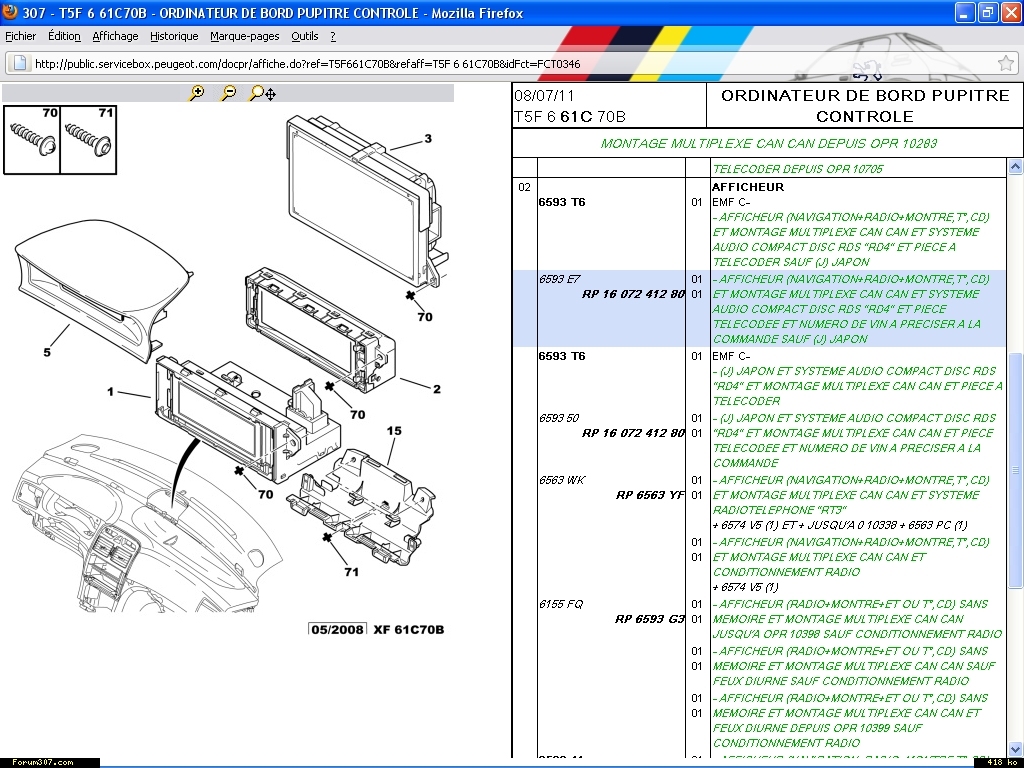This screenshot has width=1024, height=768.
Task: Click the parts list scroll-down arrow
Action: pyautogui.click(x=1015, y=749)
